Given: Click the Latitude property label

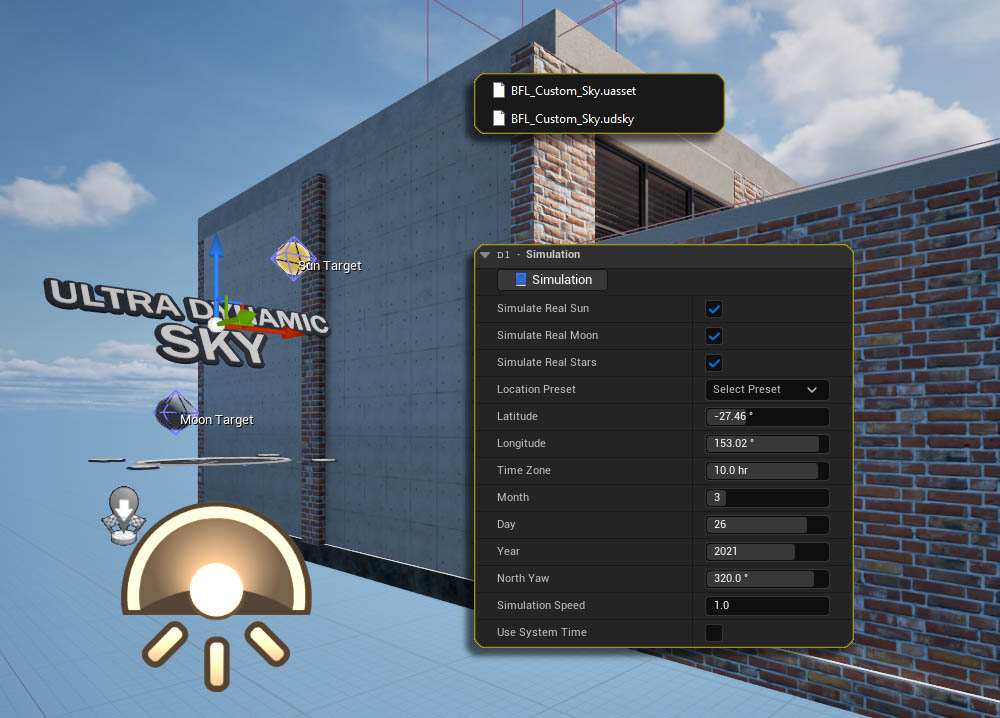Looking at the screenshot, I should click(517, 416).
